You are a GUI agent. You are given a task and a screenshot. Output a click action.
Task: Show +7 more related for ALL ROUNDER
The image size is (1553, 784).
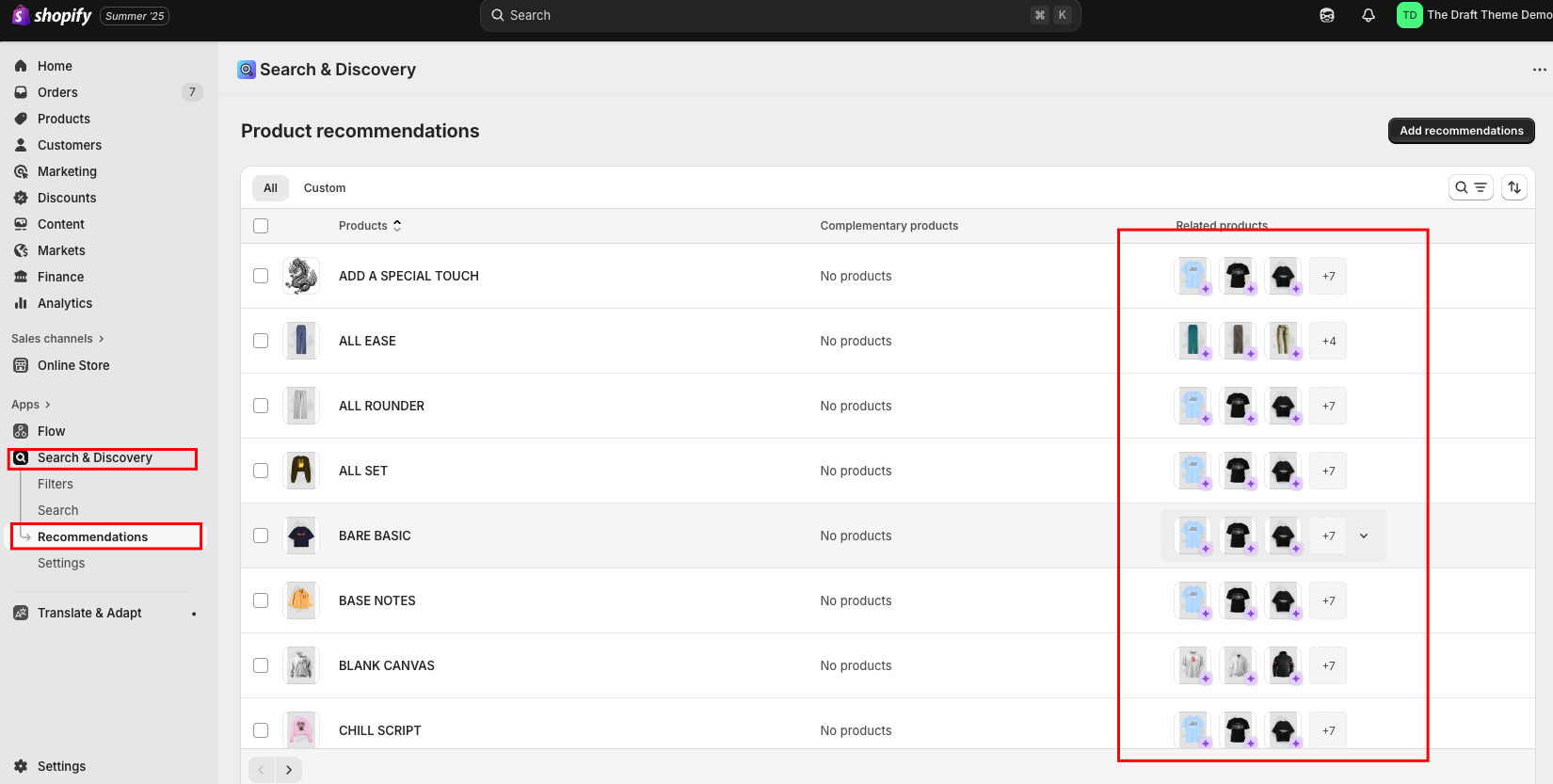pyautogui.click(x=1328, y=406)
